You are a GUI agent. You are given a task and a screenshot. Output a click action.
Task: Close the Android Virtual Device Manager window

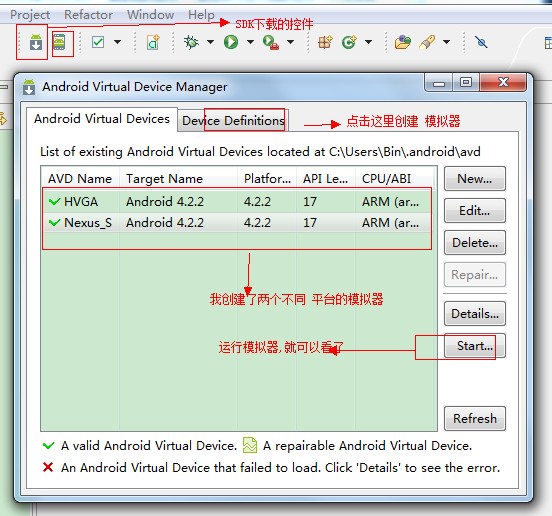pyautogui.click(x=503, y=83)
